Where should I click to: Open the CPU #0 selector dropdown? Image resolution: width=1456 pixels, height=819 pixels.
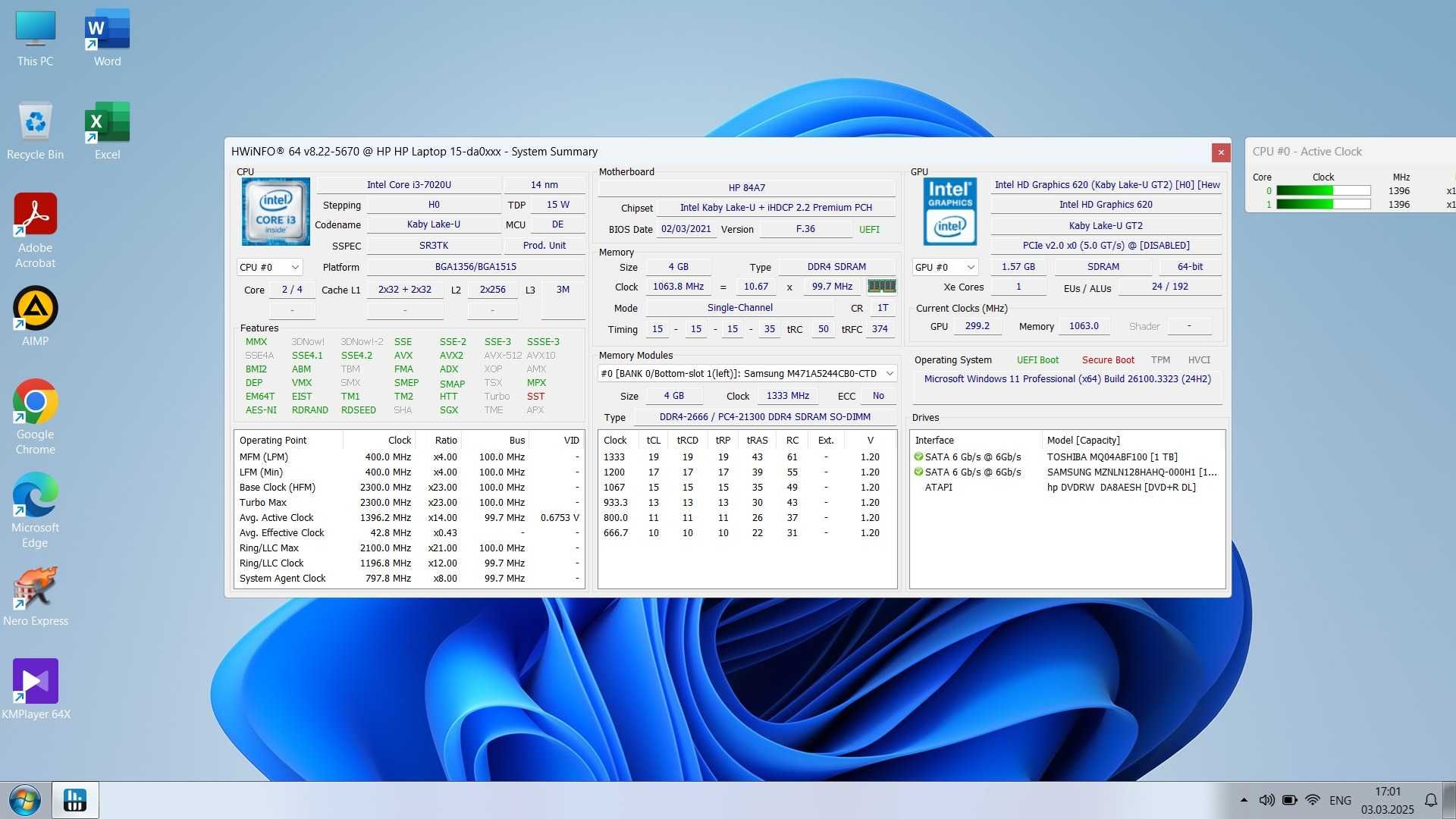pos(270,267)
